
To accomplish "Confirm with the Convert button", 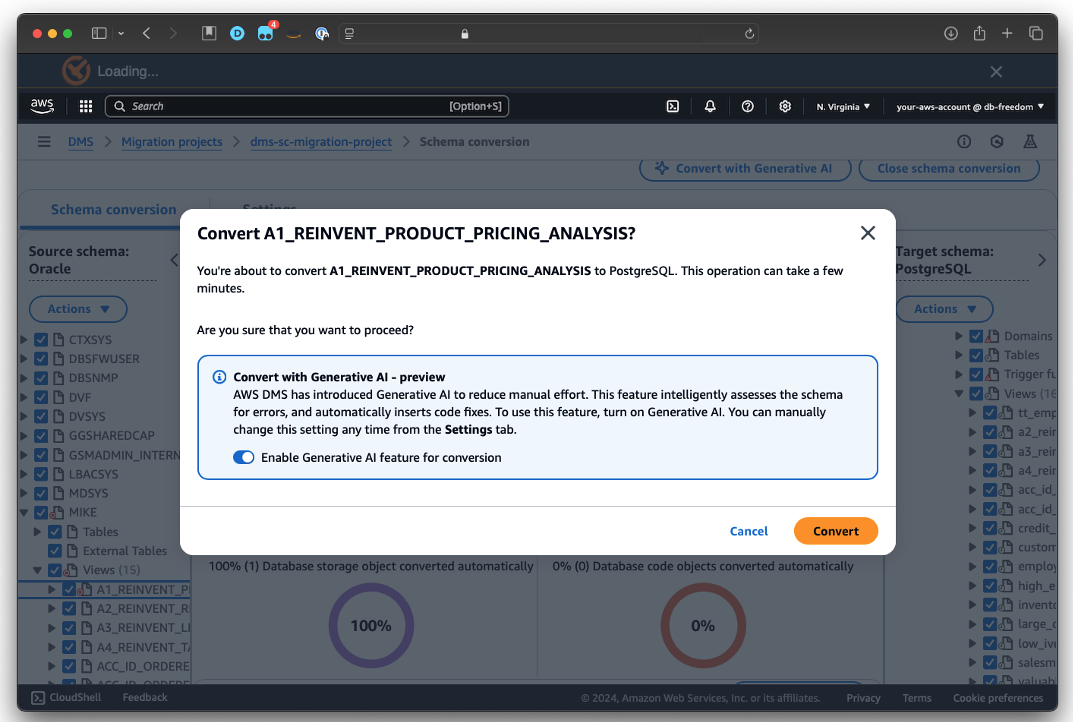I will pos(836,531).
